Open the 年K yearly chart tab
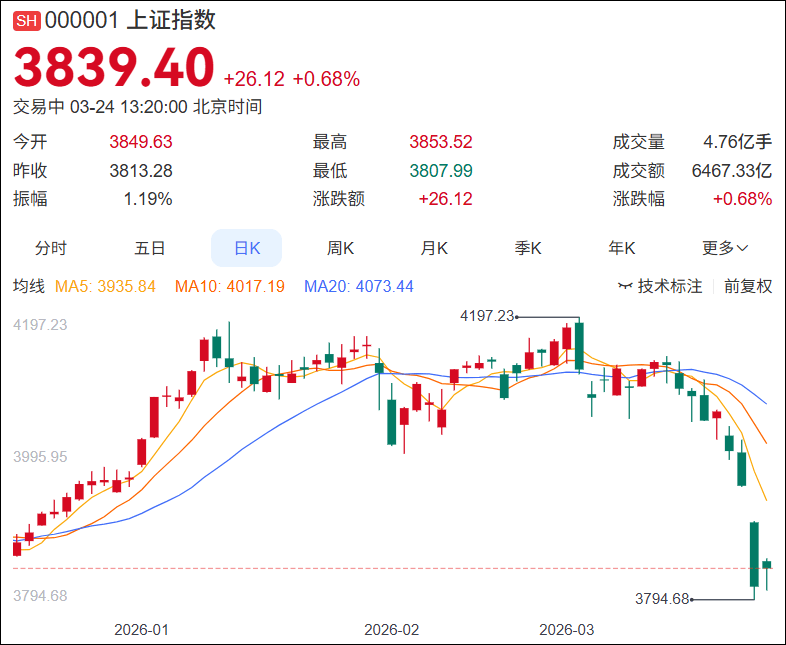The height and width of the screenshot is (645, 786). (x=622, y=248)
